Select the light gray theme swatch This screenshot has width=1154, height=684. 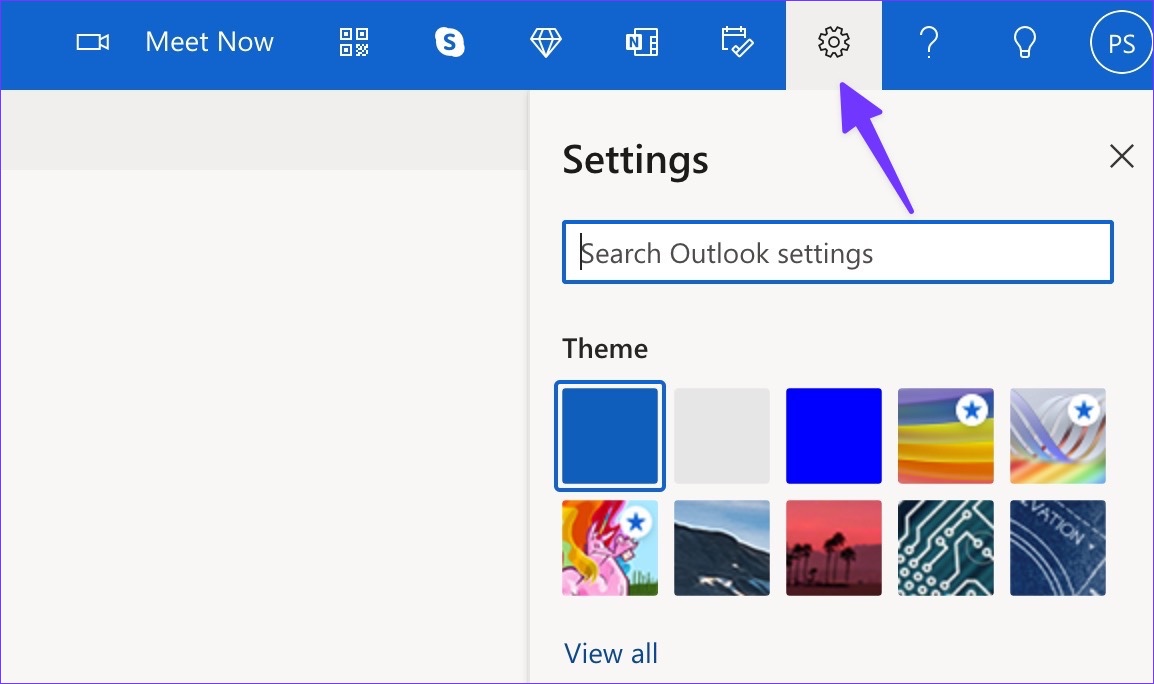[x=722, y=436]
